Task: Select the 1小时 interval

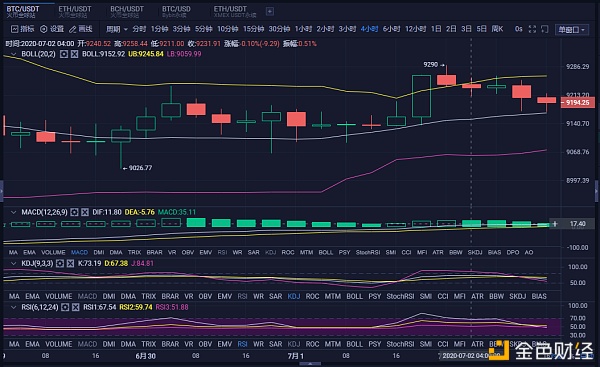Action: [x=303, y=29]
